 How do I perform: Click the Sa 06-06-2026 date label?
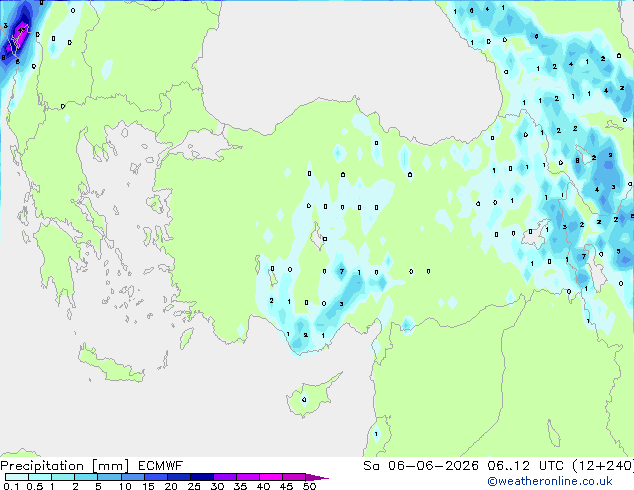click(x=421, y=466)
